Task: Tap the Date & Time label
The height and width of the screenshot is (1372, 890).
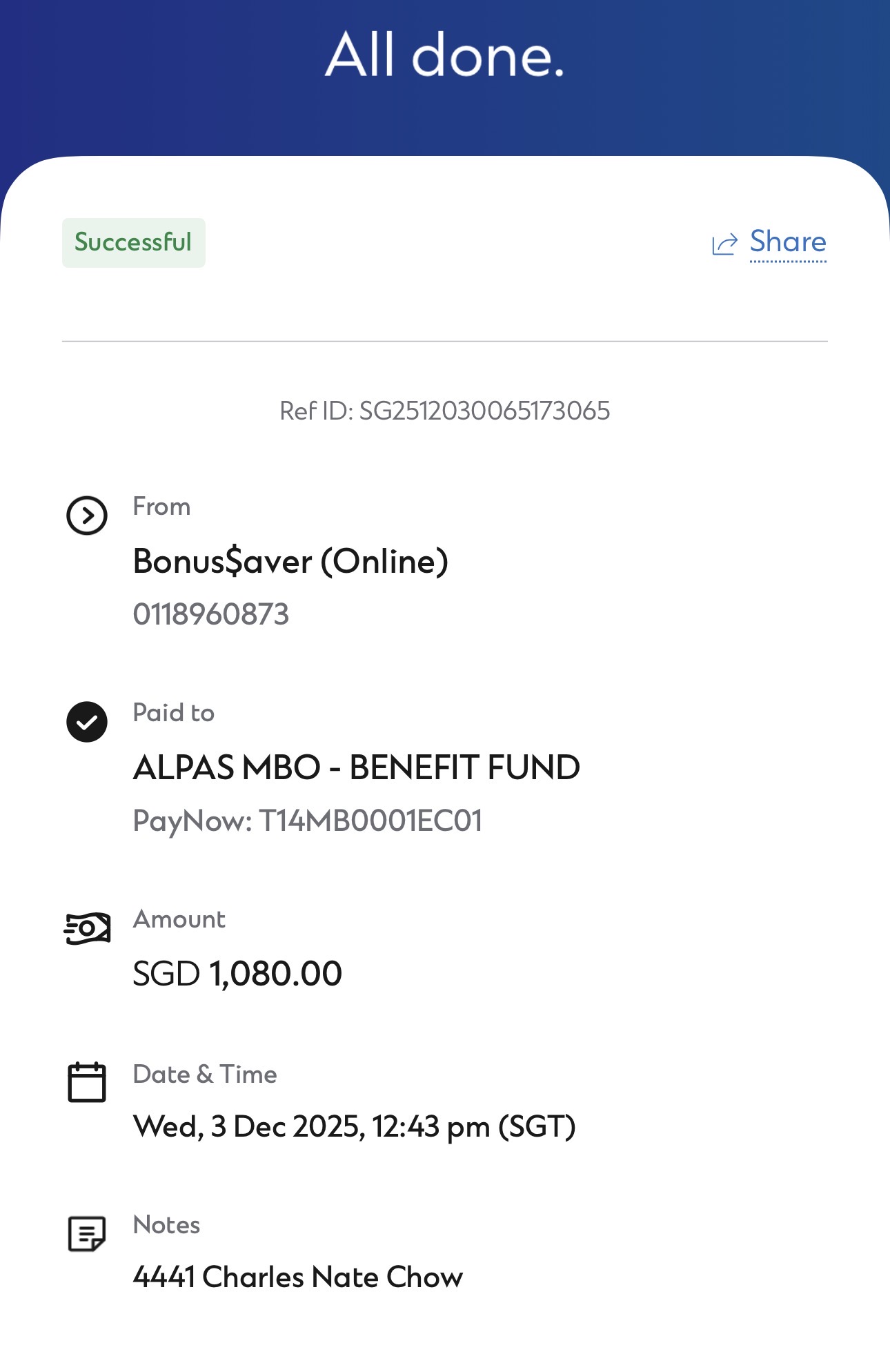Action: [205, 1075]
